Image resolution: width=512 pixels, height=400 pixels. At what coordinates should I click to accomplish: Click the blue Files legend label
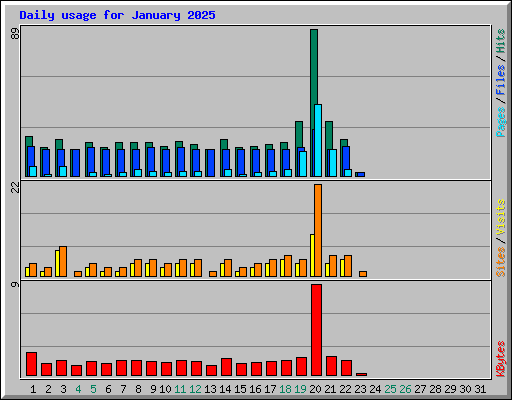coord(500,80)
